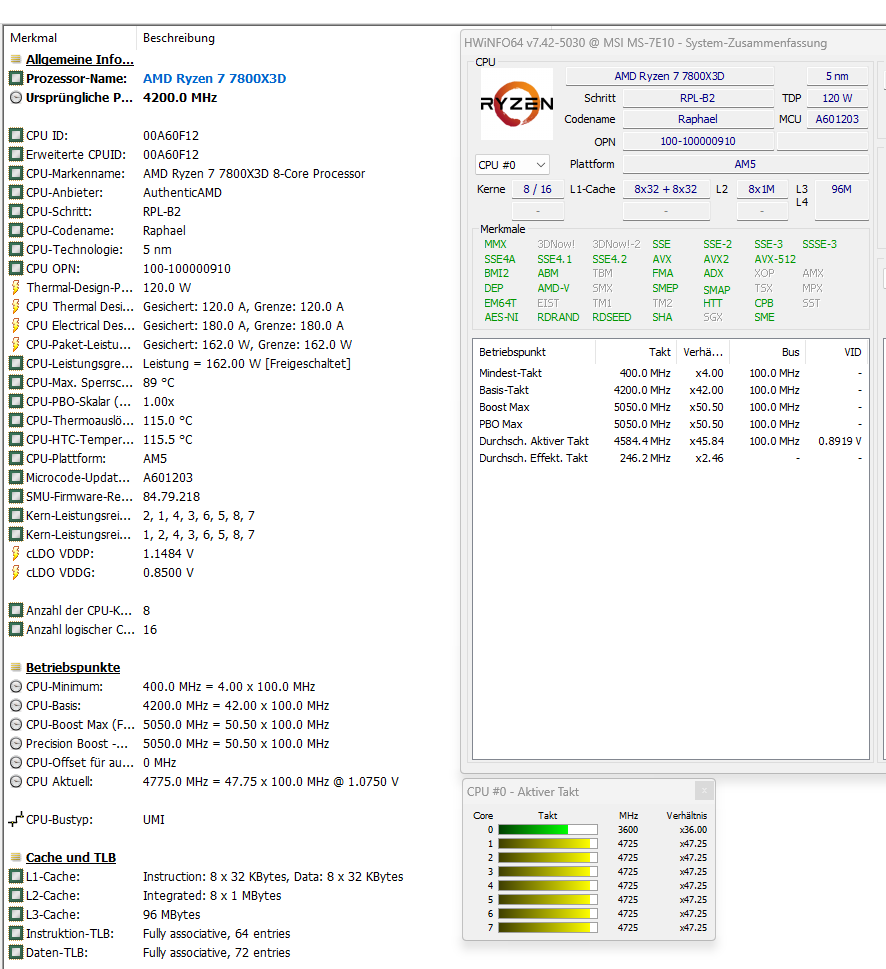Click the clock icon beside CPU-Basis
This screenshot has width=886, height=969.
pyautogui.click(x=16, y=706)
